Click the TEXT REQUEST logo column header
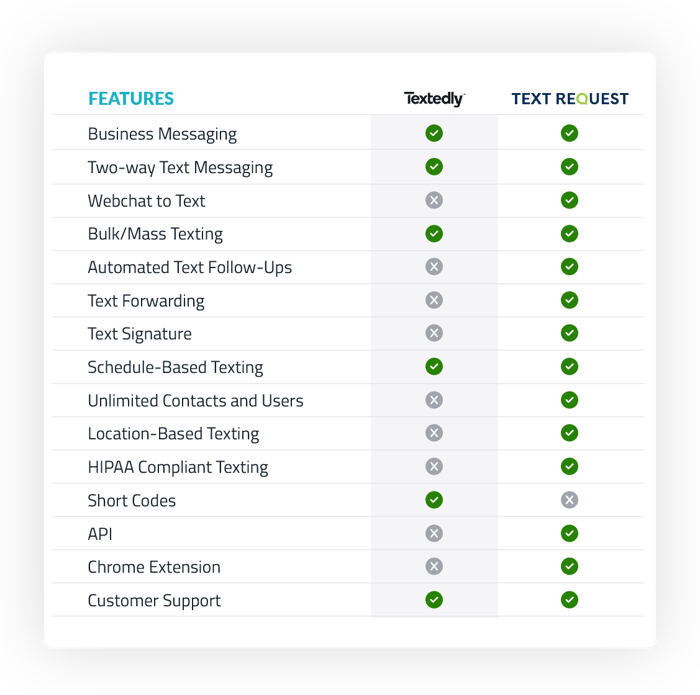The height and width of the screenshot is (695, 700). coord(570,99)
